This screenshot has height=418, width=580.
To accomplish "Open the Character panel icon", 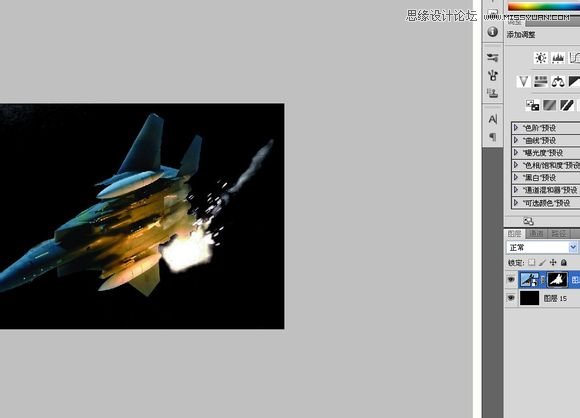I will point(492,119).
